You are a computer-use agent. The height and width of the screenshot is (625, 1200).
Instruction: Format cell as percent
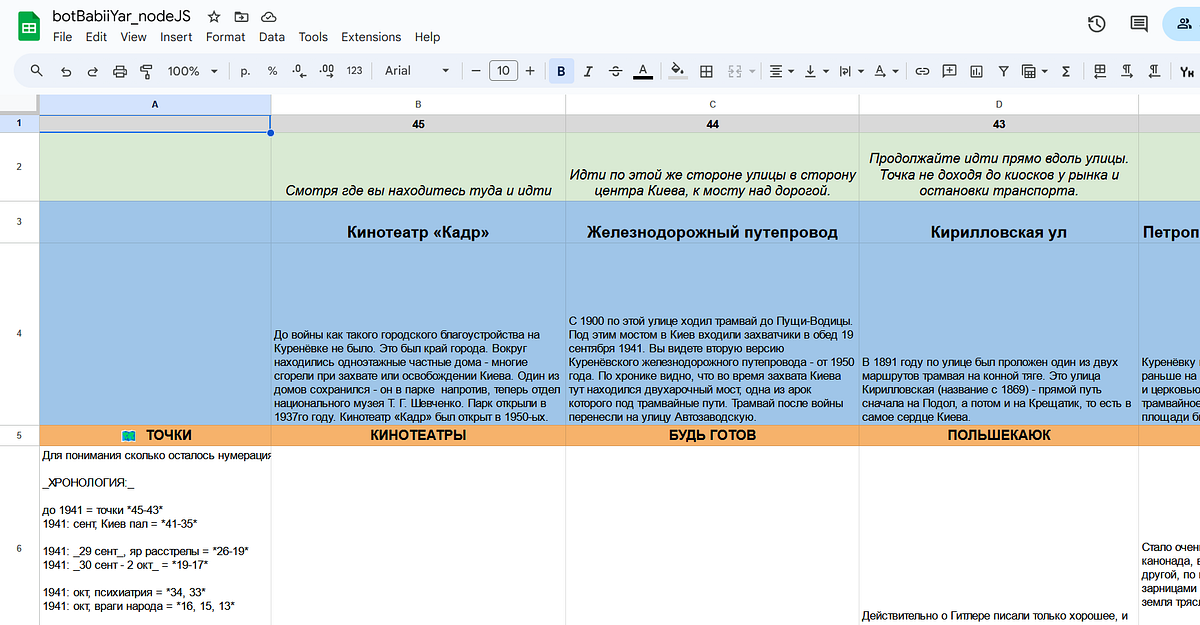click(x=272, y=71)
